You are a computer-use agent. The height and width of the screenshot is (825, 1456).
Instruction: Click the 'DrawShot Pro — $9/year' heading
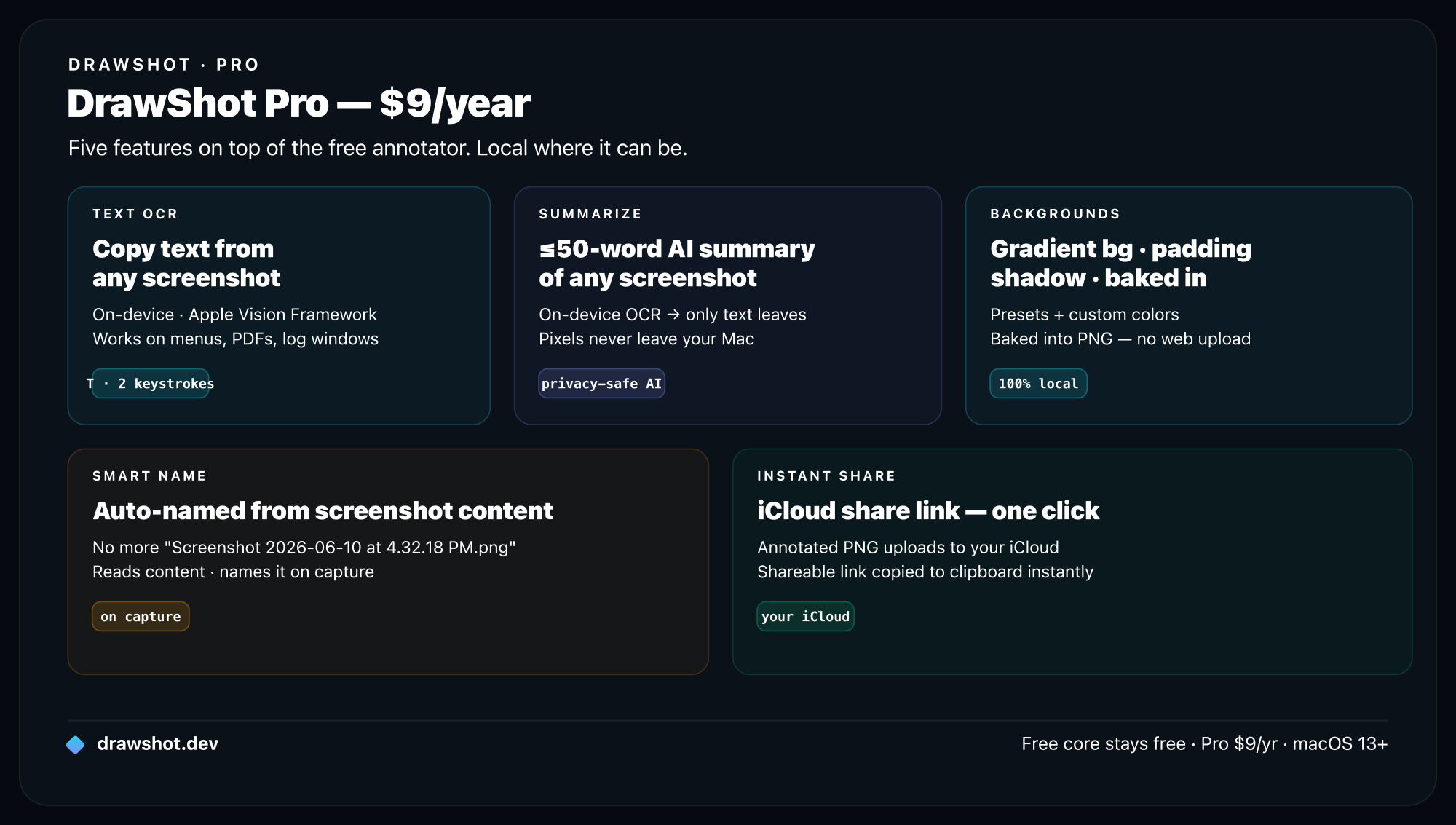point(299,103)
